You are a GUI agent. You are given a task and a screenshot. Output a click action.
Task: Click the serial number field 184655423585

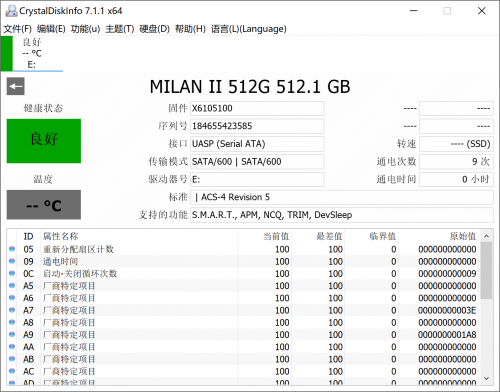257,126
